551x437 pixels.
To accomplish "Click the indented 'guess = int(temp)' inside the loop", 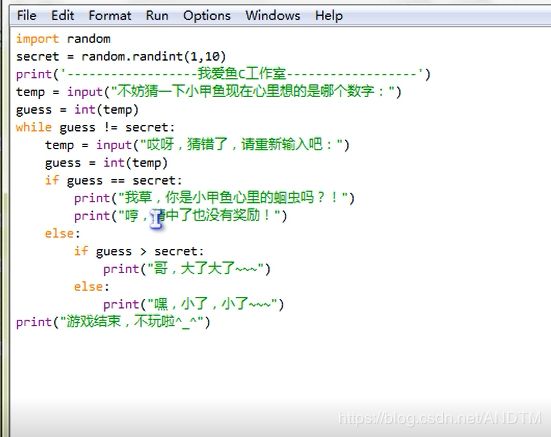I will click(106, 163).
